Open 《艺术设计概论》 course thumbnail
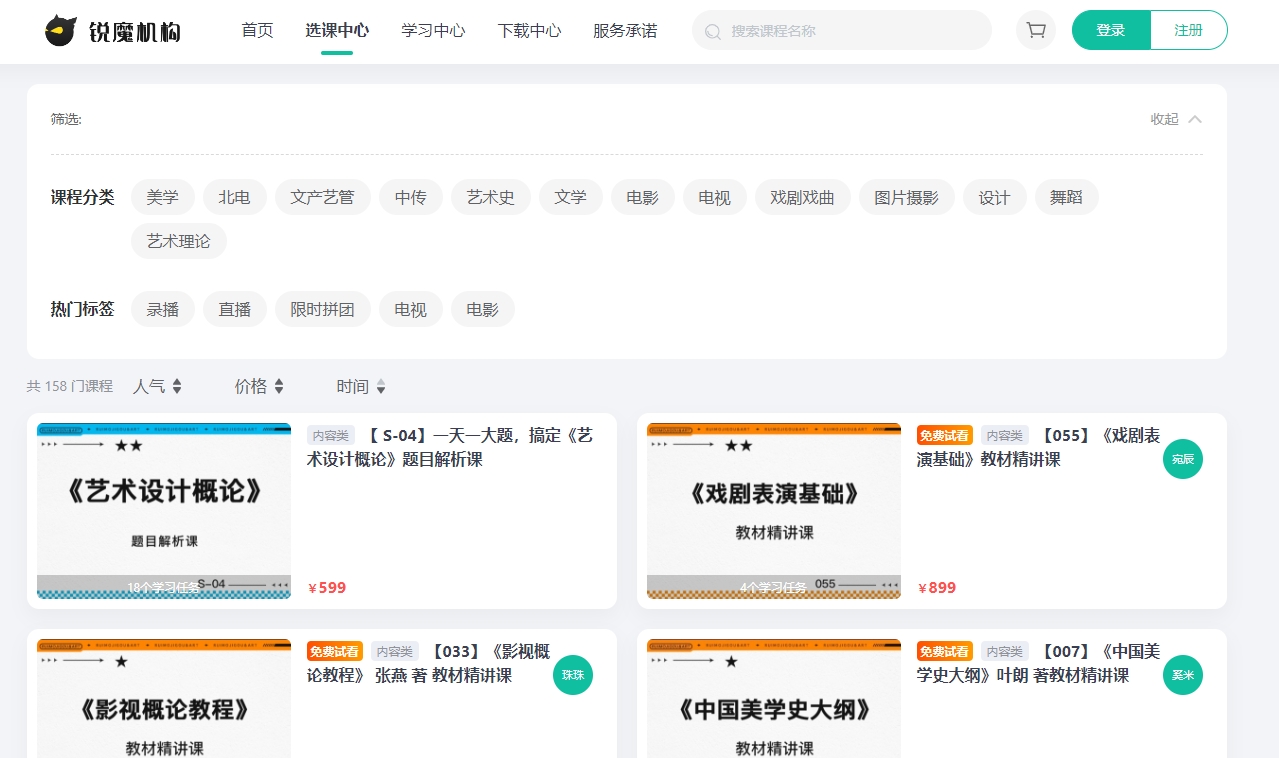This screenshot has height=758, width=1279. [164, 511]
